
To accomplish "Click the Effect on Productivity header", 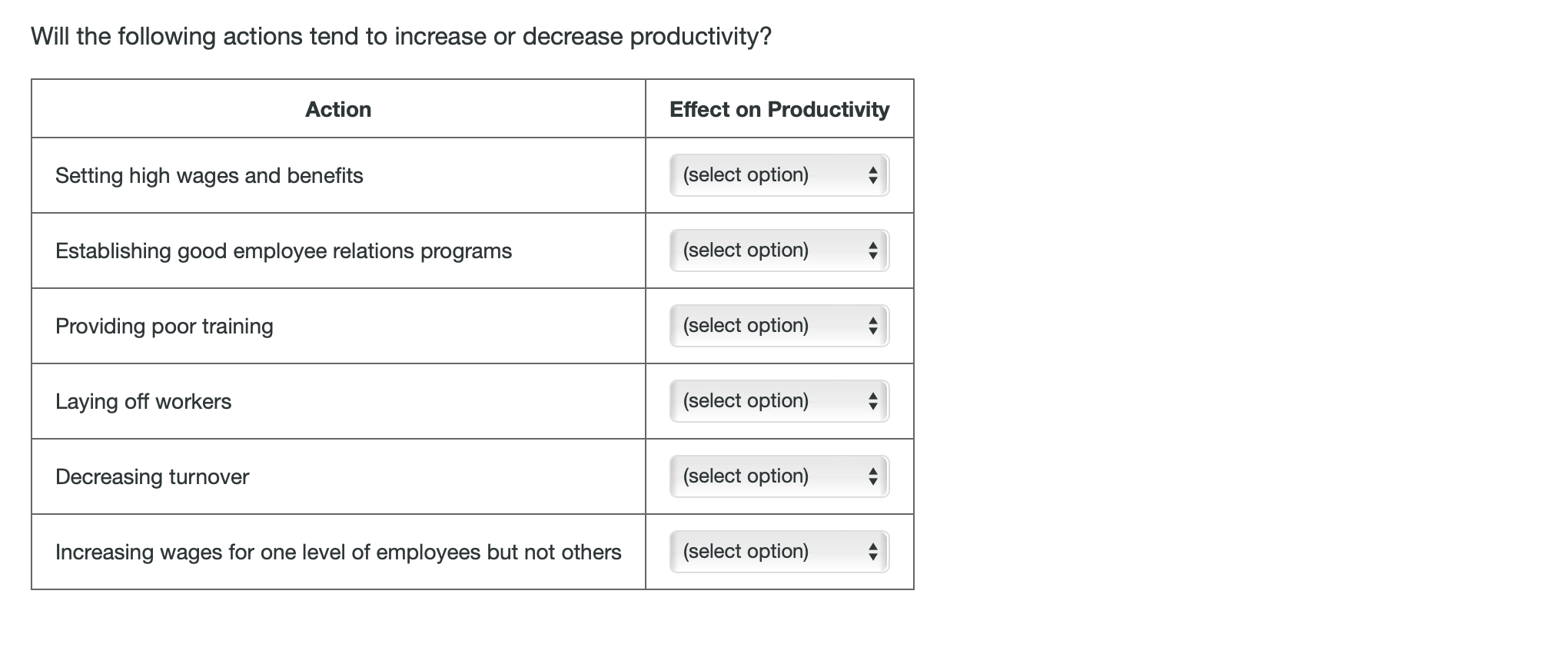I will coord(779,109).
